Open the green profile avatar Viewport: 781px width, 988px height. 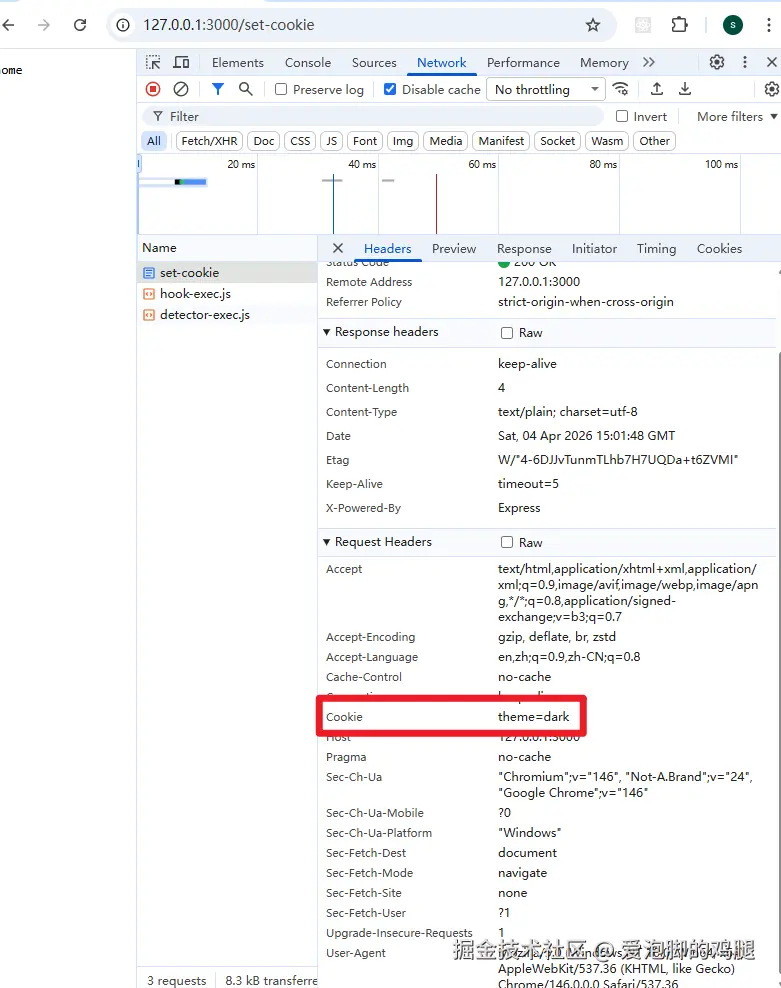coord(732,25)
